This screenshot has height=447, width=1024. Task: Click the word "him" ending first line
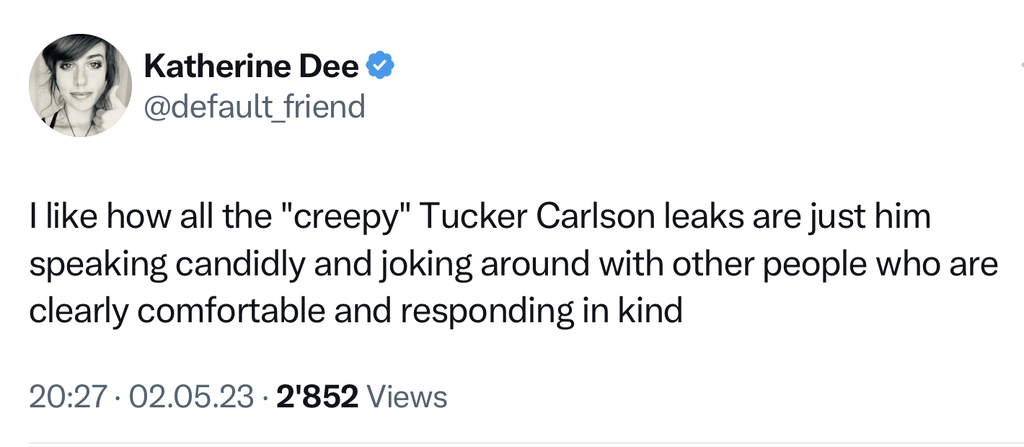click(x=903, y=217)
